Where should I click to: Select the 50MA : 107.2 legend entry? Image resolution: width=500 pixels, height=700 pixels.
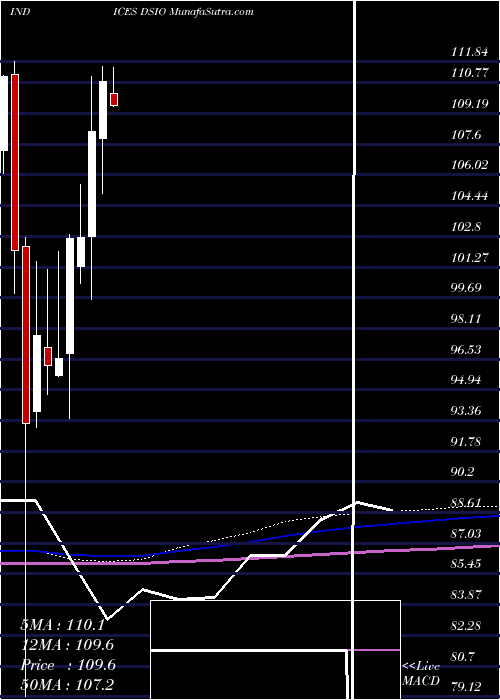(67, 685)
